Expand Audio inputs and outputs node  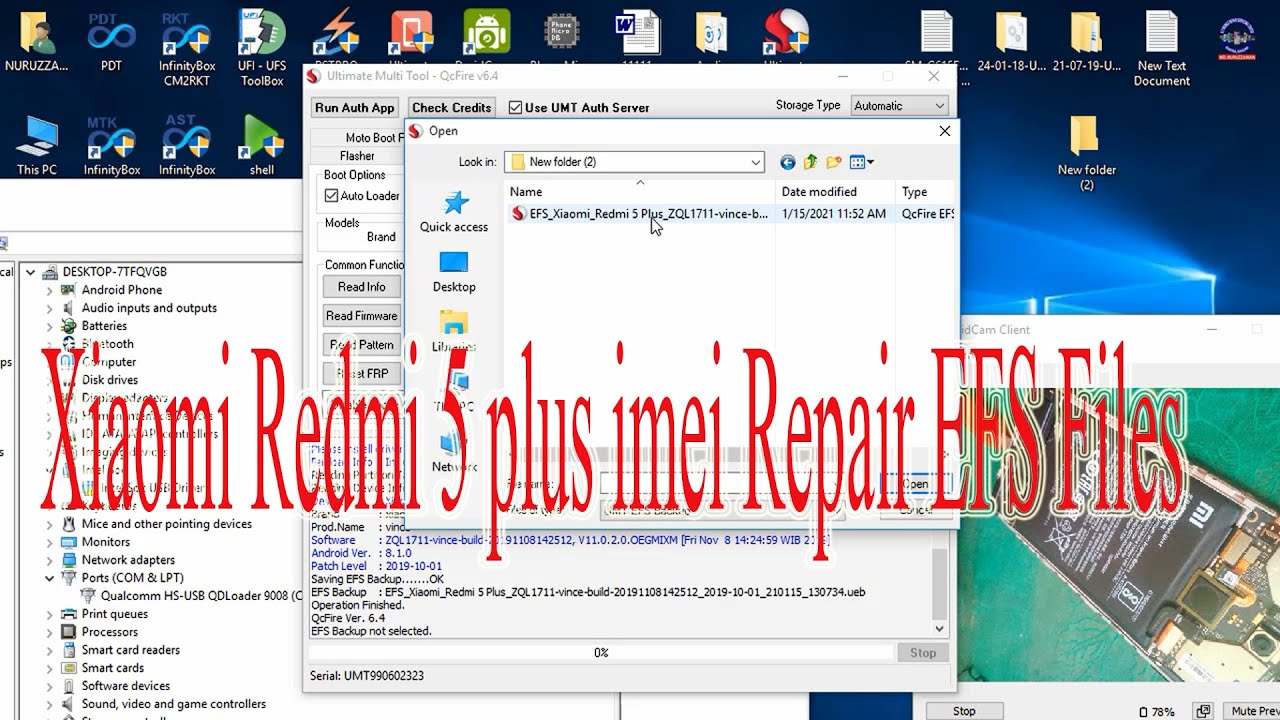coord(49,308)
